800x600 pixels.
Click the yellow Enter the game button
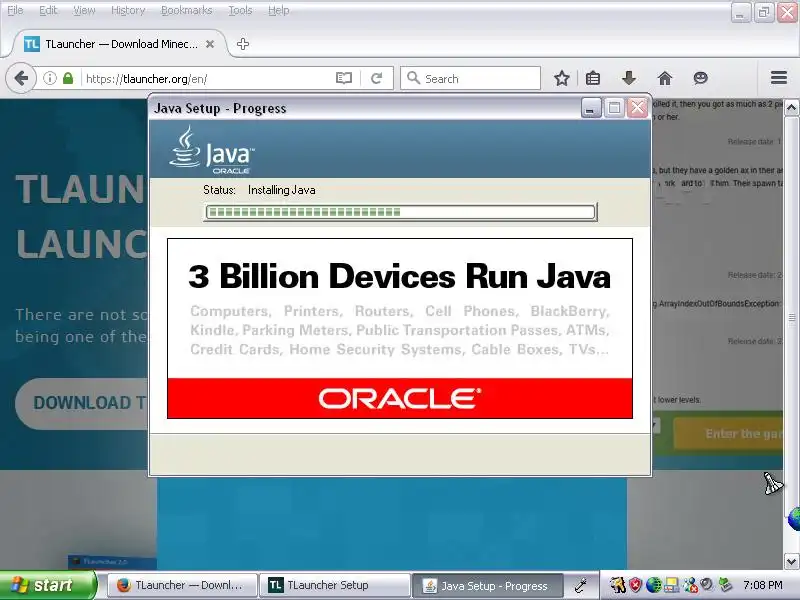(x=729, y=433)
